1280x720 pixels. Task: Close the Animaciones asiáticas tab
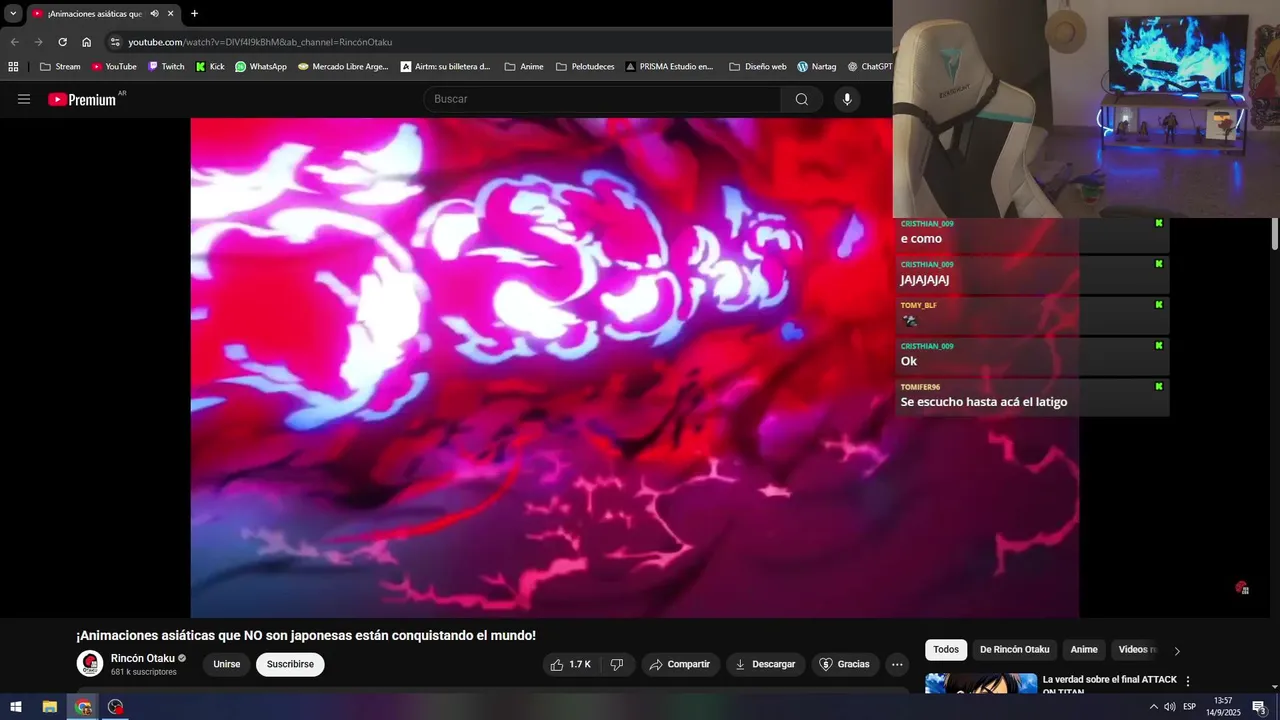click(x=171, y=14)
